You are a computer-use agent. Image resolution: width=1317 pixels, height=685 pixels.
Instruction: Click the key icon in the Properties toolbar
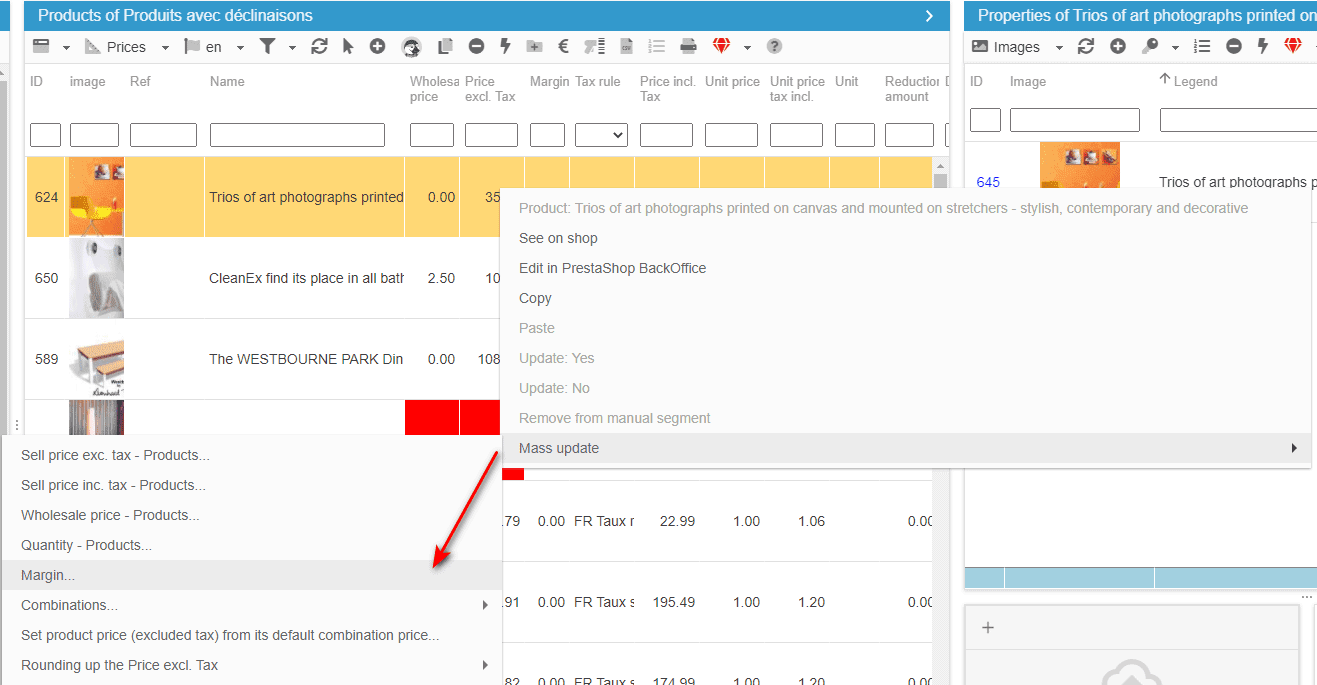[x=1151, y=47]
